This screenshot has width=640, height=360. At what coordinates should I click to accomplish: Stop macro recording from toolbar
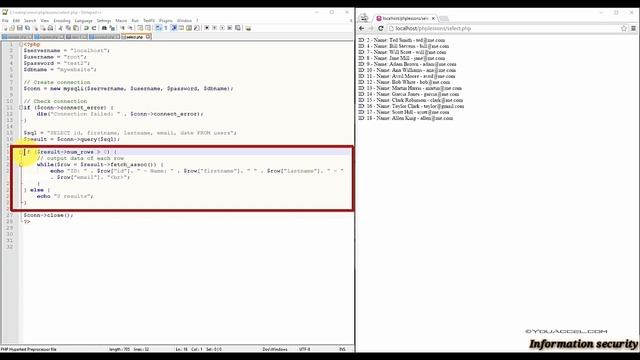[x=215, y=28]
